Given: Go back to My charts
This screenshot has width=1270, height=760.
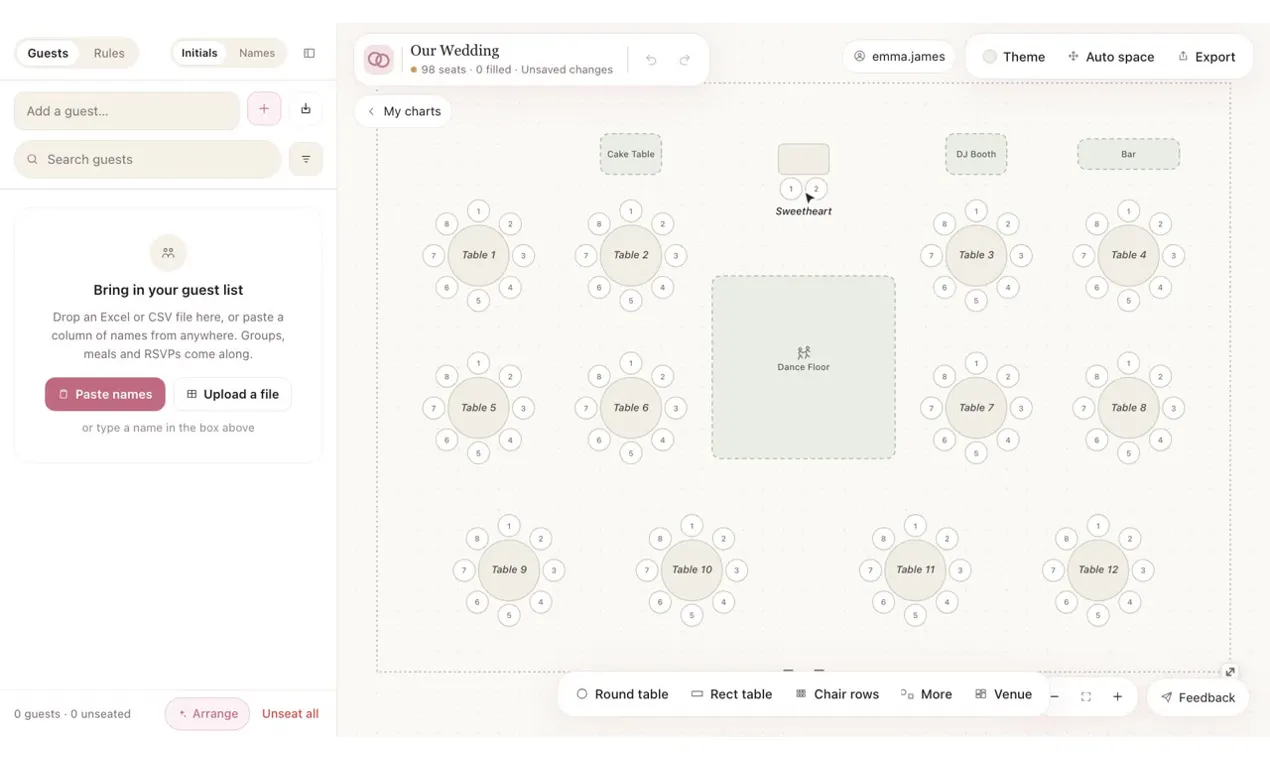Looking at the screenshot, I should (404, 111).
